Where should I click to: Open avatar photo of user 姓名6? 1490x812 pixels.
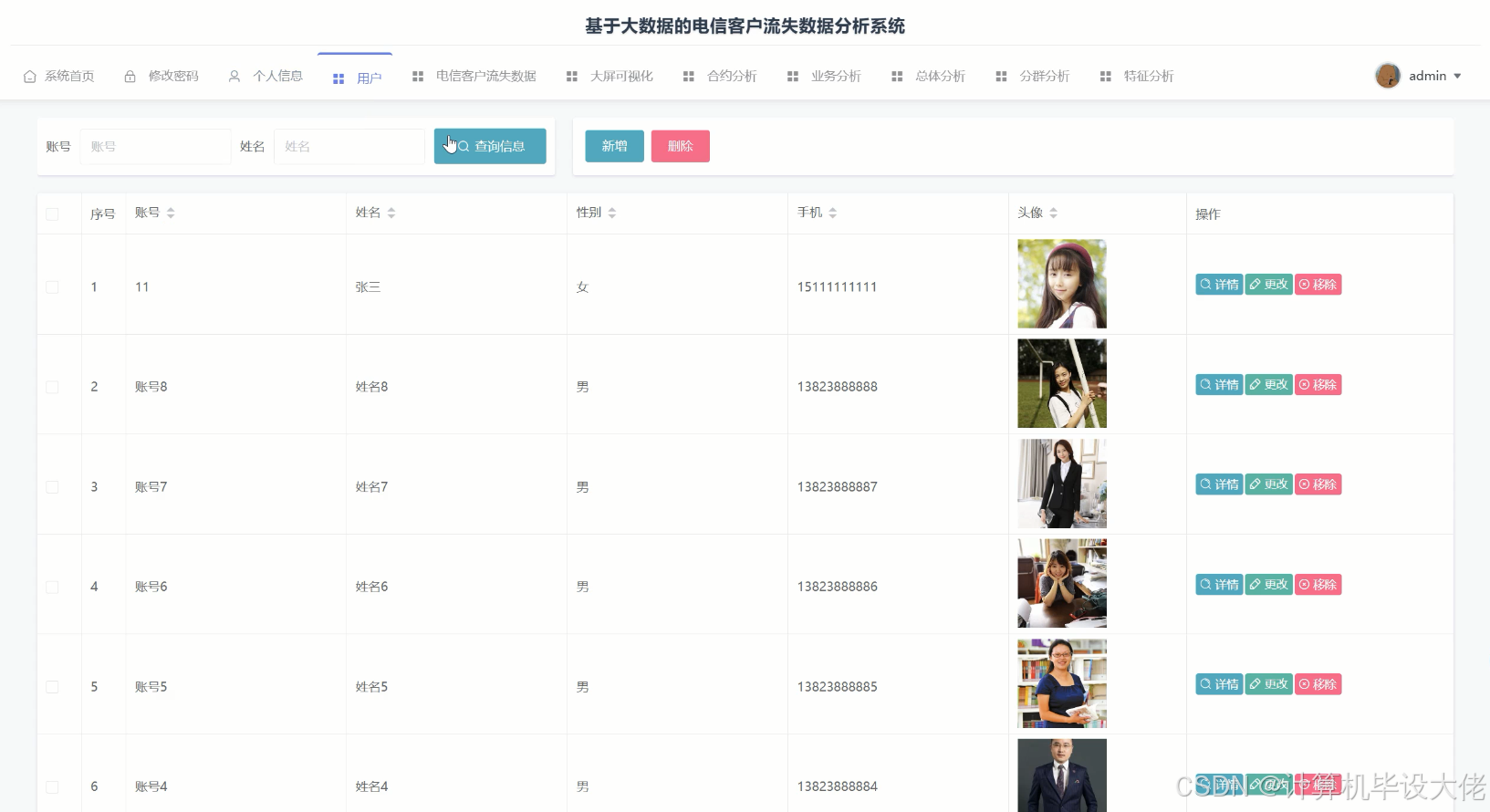[1062, 583]
